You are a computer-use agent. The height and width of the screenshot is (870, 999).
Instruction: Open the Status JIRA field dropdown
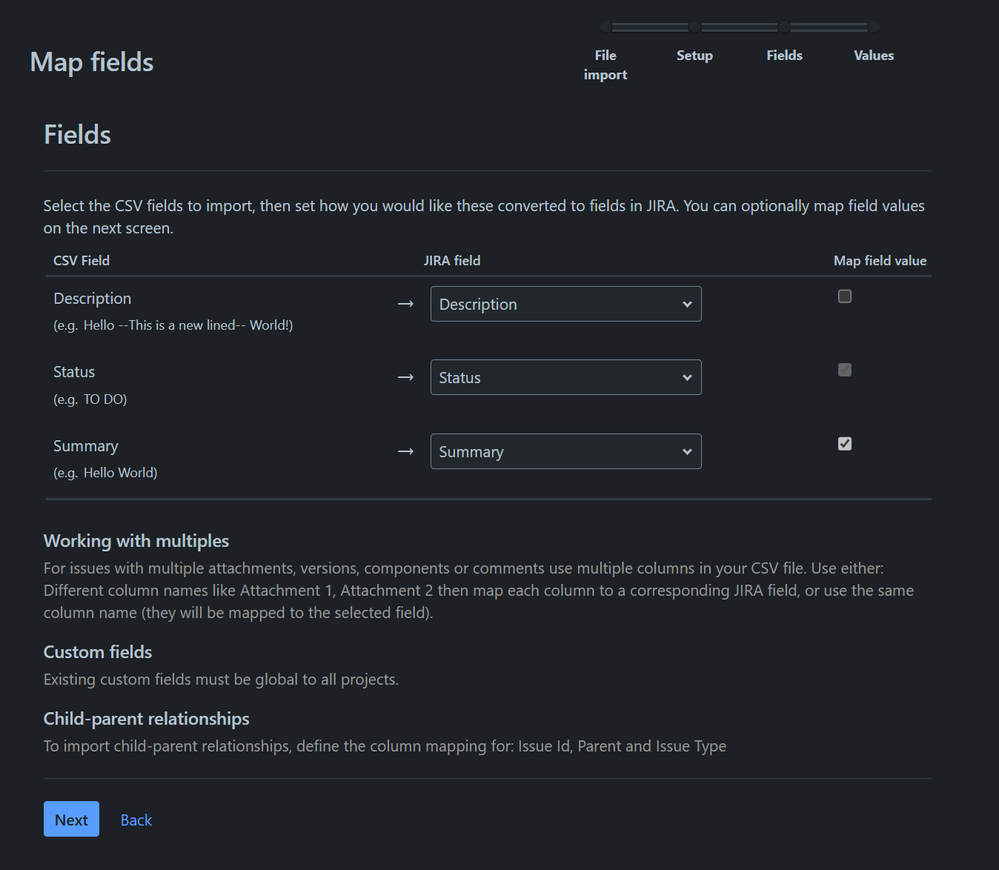click(x=566, y=377)
